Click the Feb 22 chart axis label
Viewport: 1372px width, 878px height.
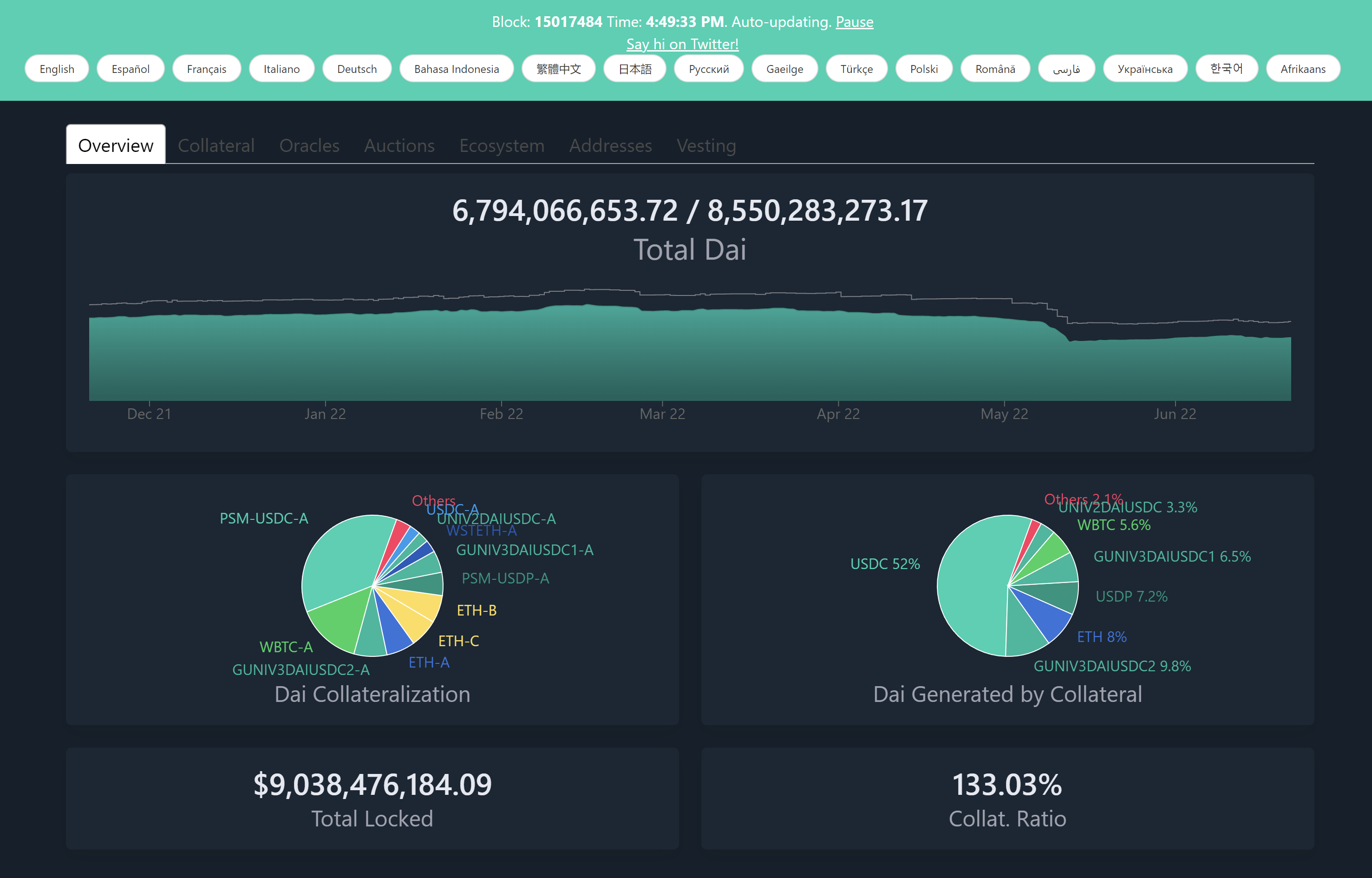(x=501, y=414)
